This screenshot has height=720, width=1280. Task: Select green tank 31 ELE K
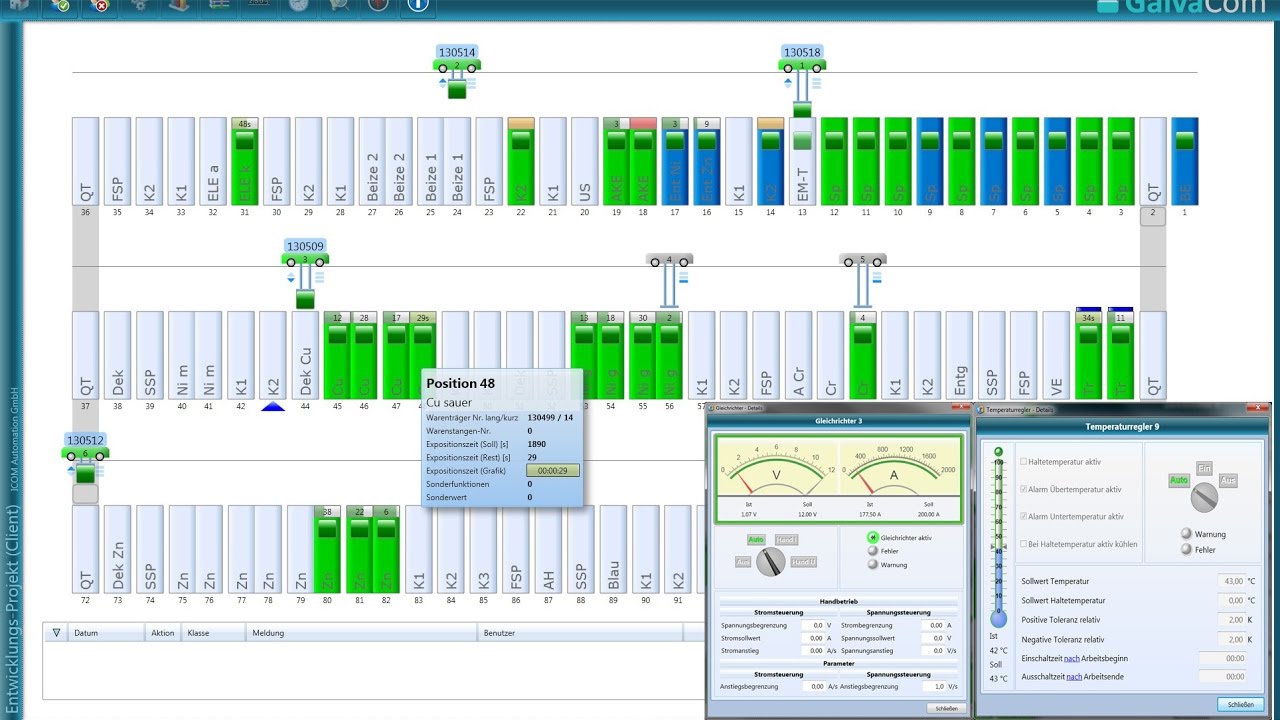[x=245, y=162]
